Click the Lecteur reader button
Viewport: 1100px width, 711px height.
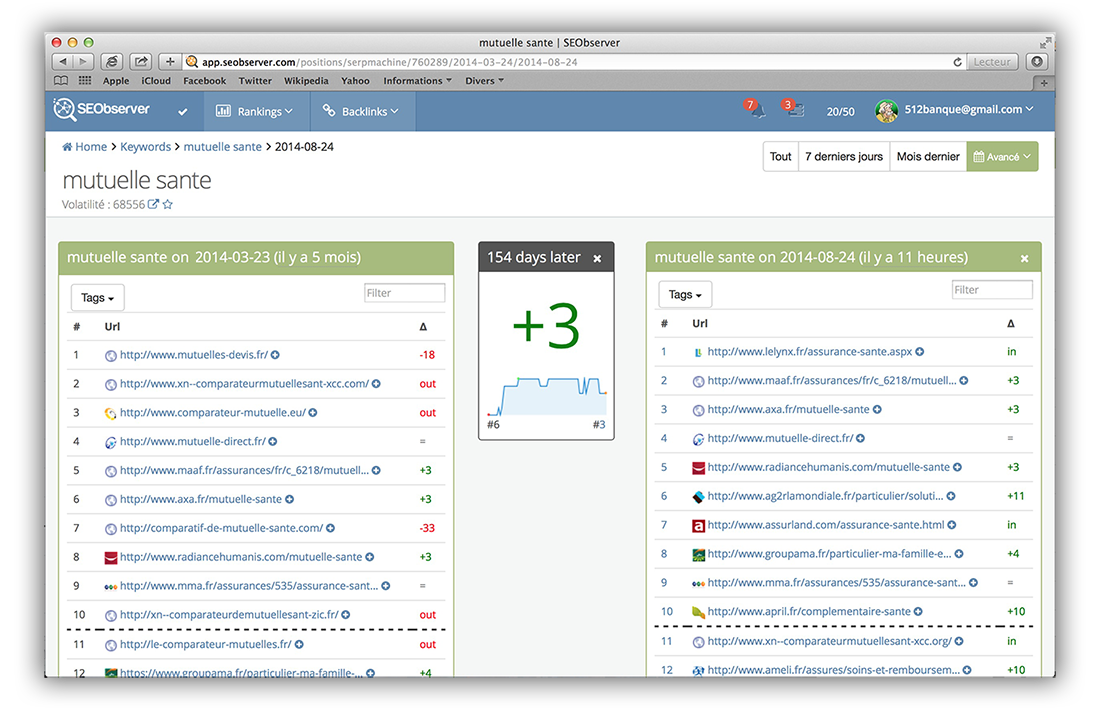coord(992,62)
